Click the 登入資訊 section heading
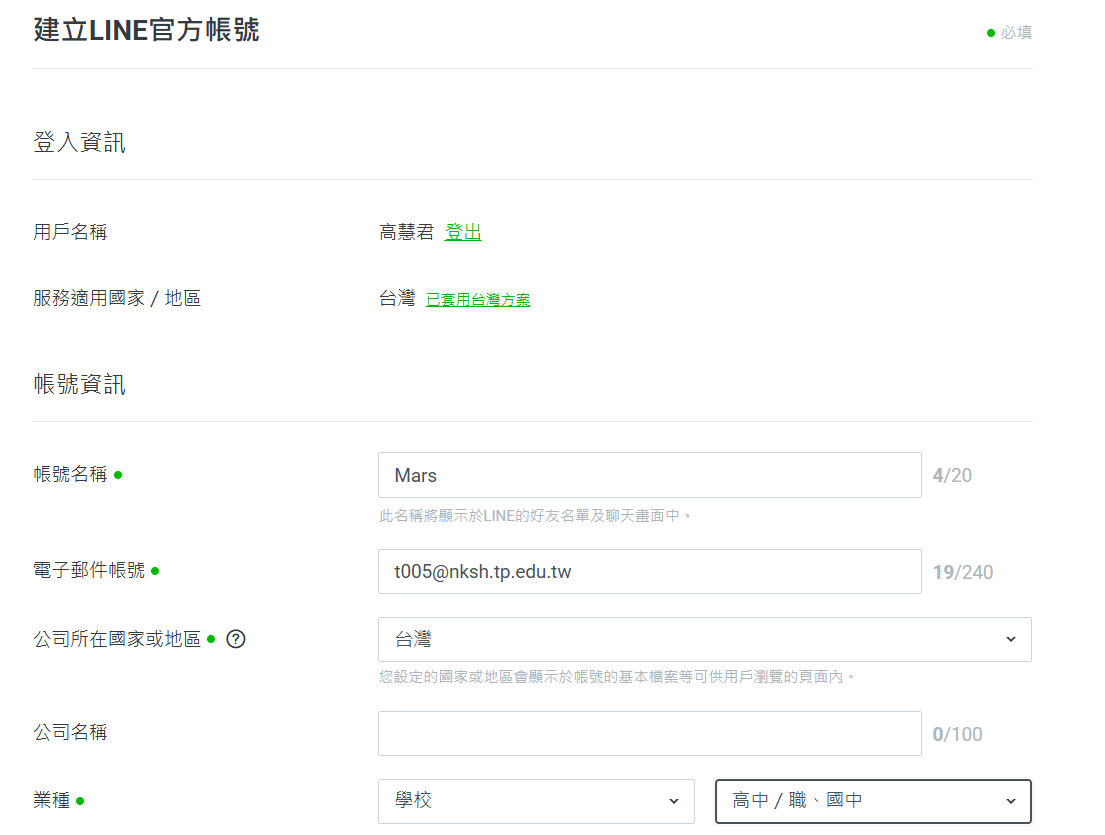Screen dimensions: 1105x835 click(x=80, y=143)
